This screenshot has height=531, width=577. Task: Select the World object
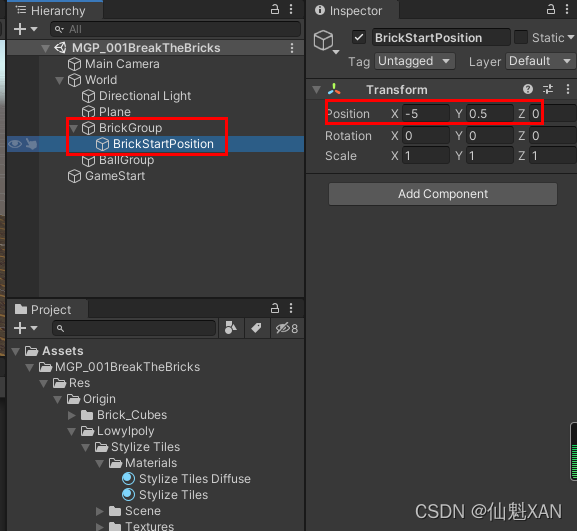[x=101, y=80]
